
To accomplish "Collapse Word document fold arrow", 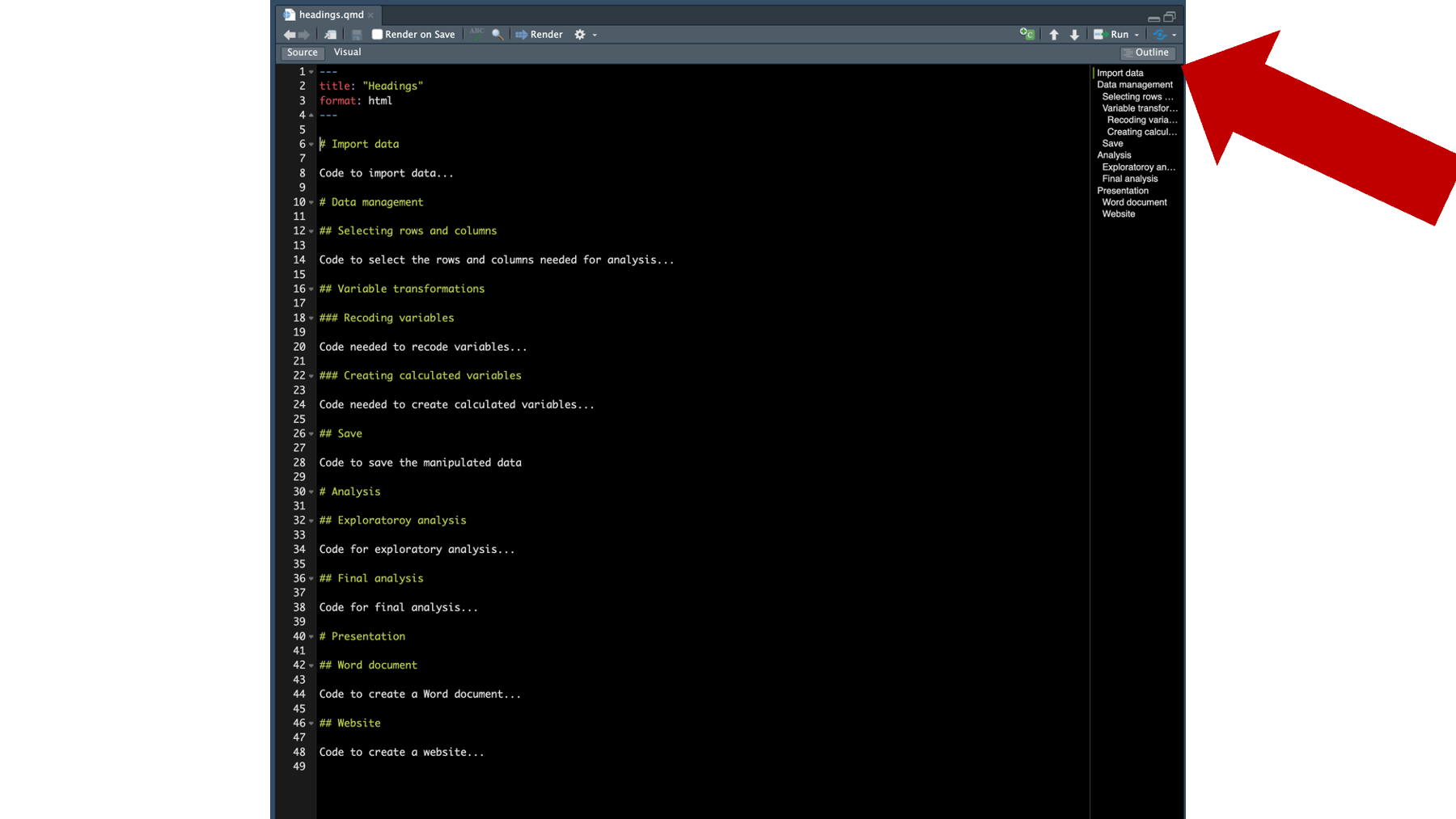I will pyautogui.click(x=311, y=665).
